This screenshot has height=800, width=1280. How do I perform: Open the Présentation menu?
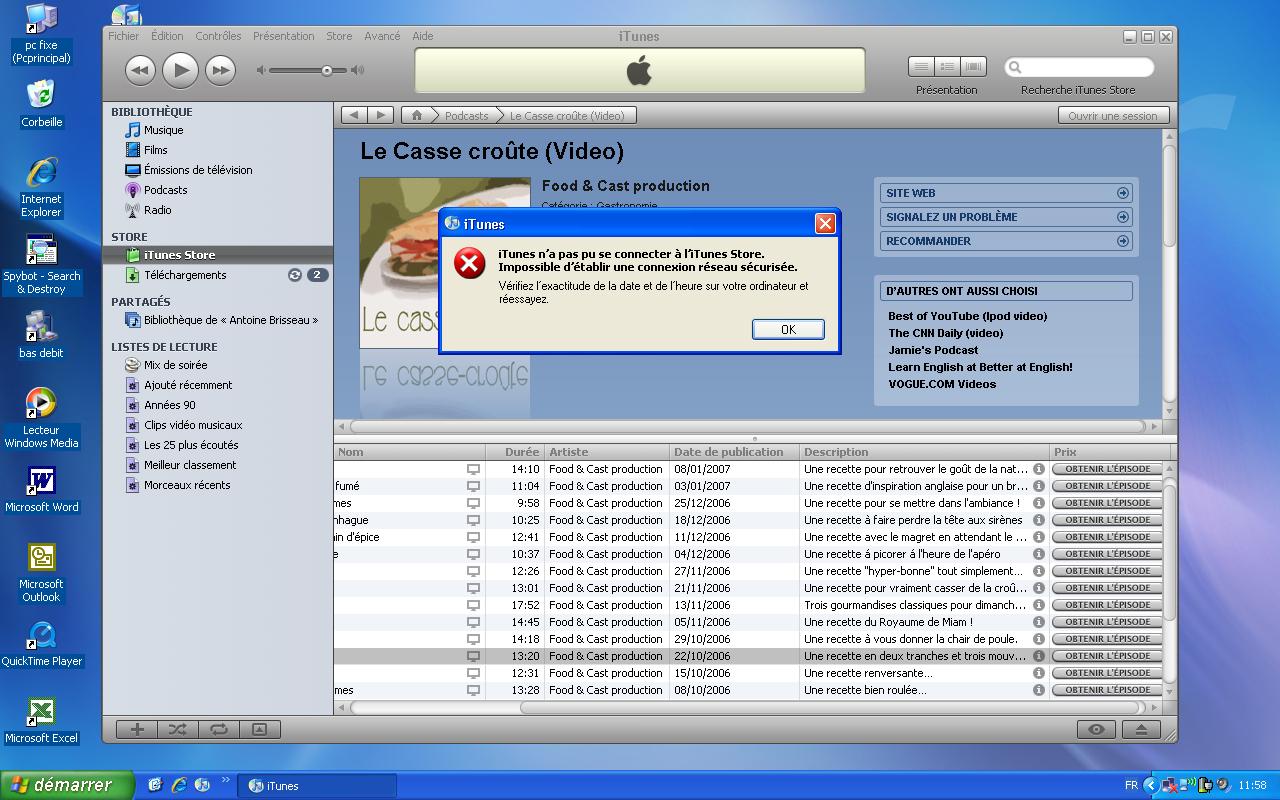point(283,36)
